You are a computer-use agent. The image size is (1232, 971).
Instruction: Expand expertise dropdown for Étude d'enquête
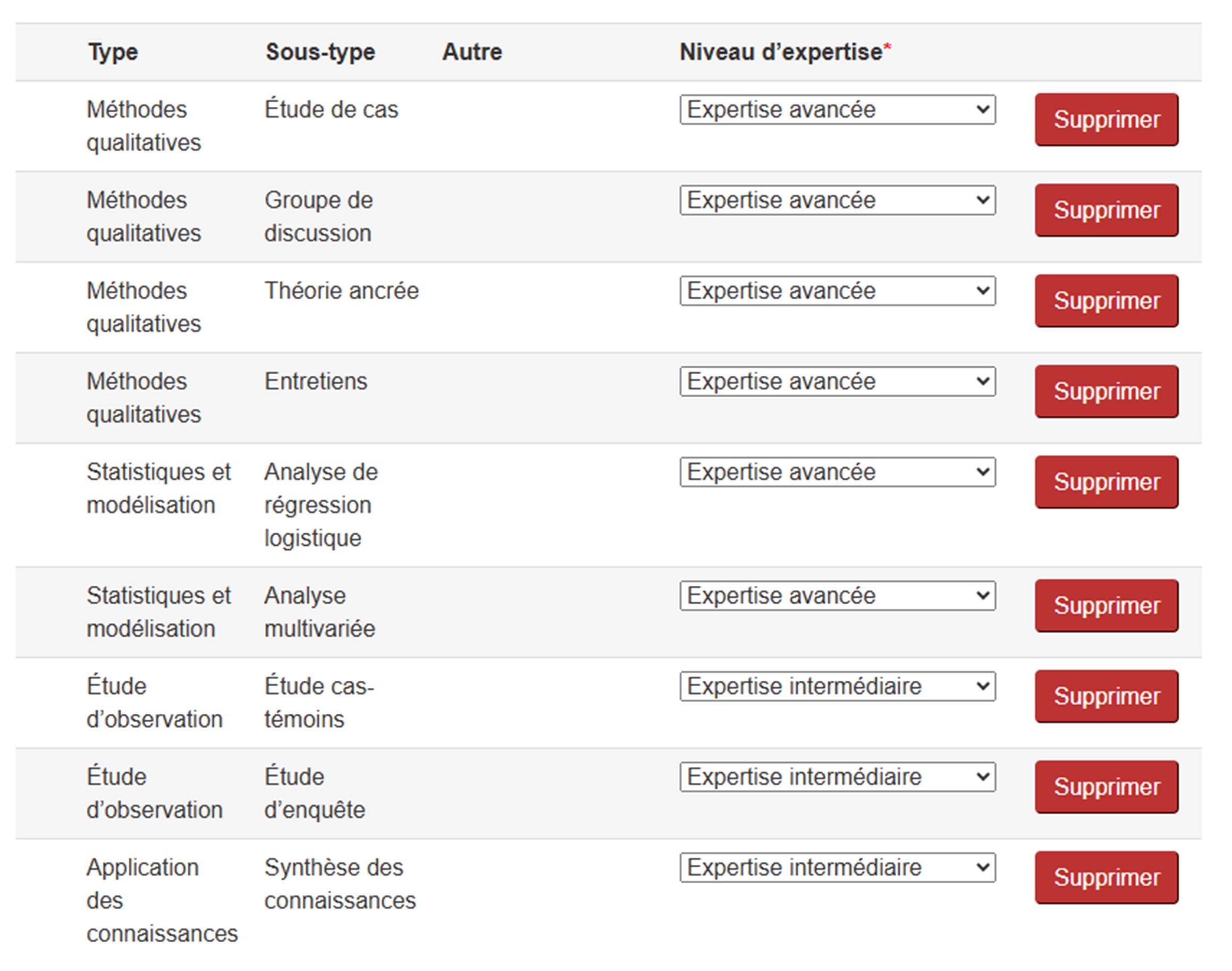coord(837,777)
